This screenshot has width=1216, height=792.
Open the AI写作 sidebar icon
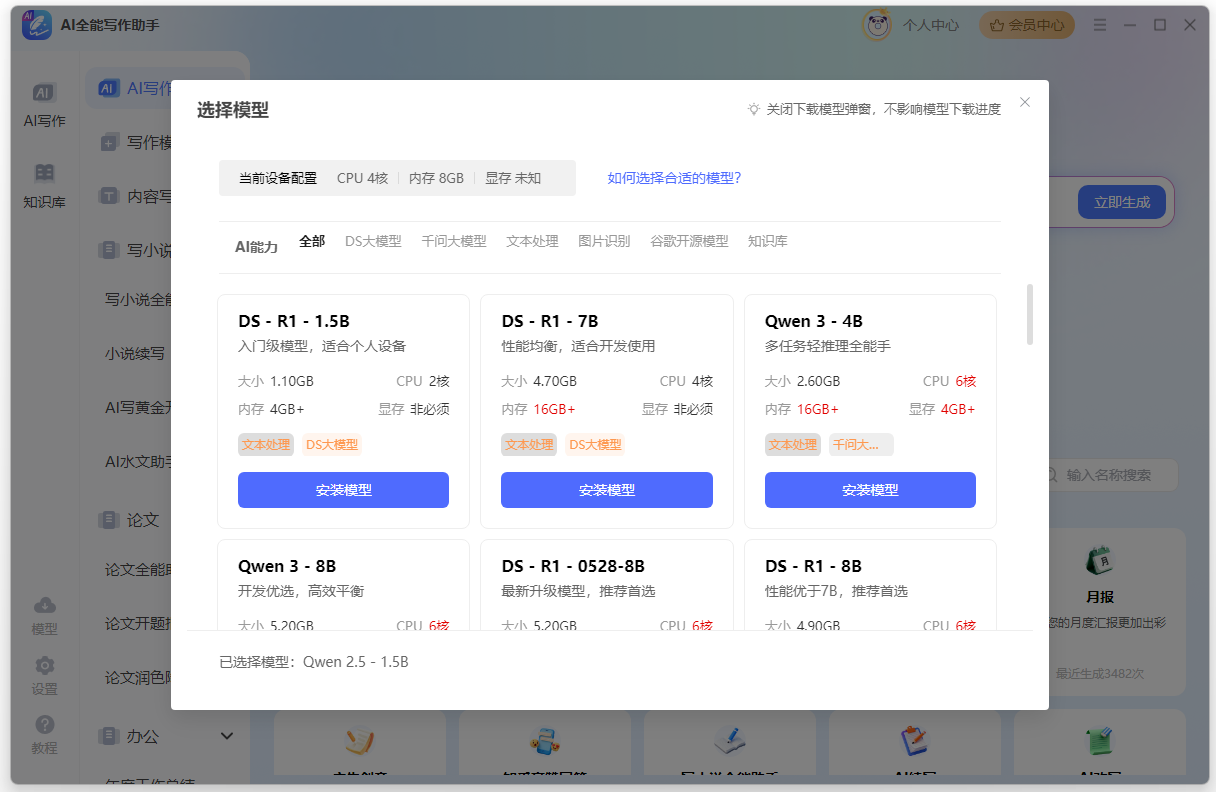(x=44, y=93)
